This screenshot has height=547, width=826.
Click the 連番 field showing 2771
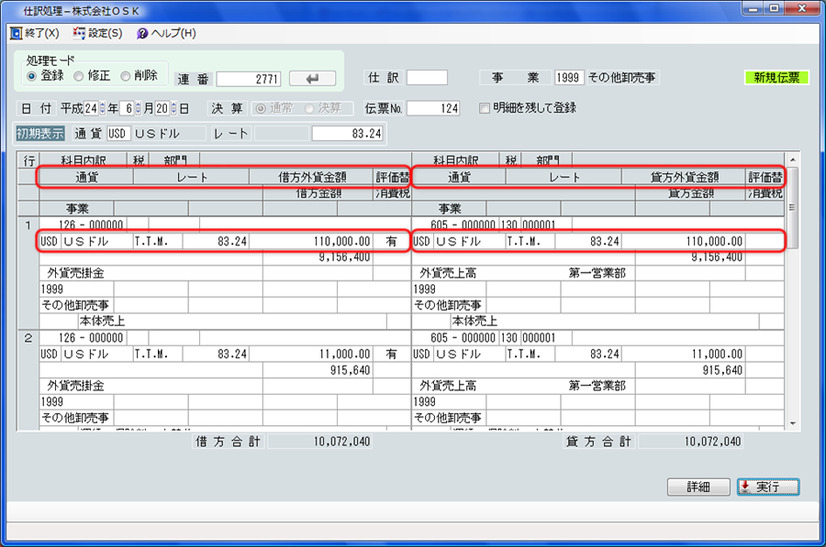point(249,79)
